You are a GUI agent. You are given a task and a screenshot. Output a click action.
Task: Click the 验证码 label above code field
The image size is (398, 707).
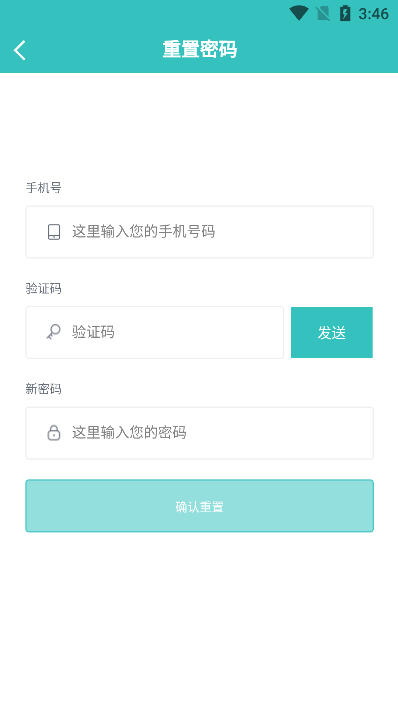tap(43, 289)
